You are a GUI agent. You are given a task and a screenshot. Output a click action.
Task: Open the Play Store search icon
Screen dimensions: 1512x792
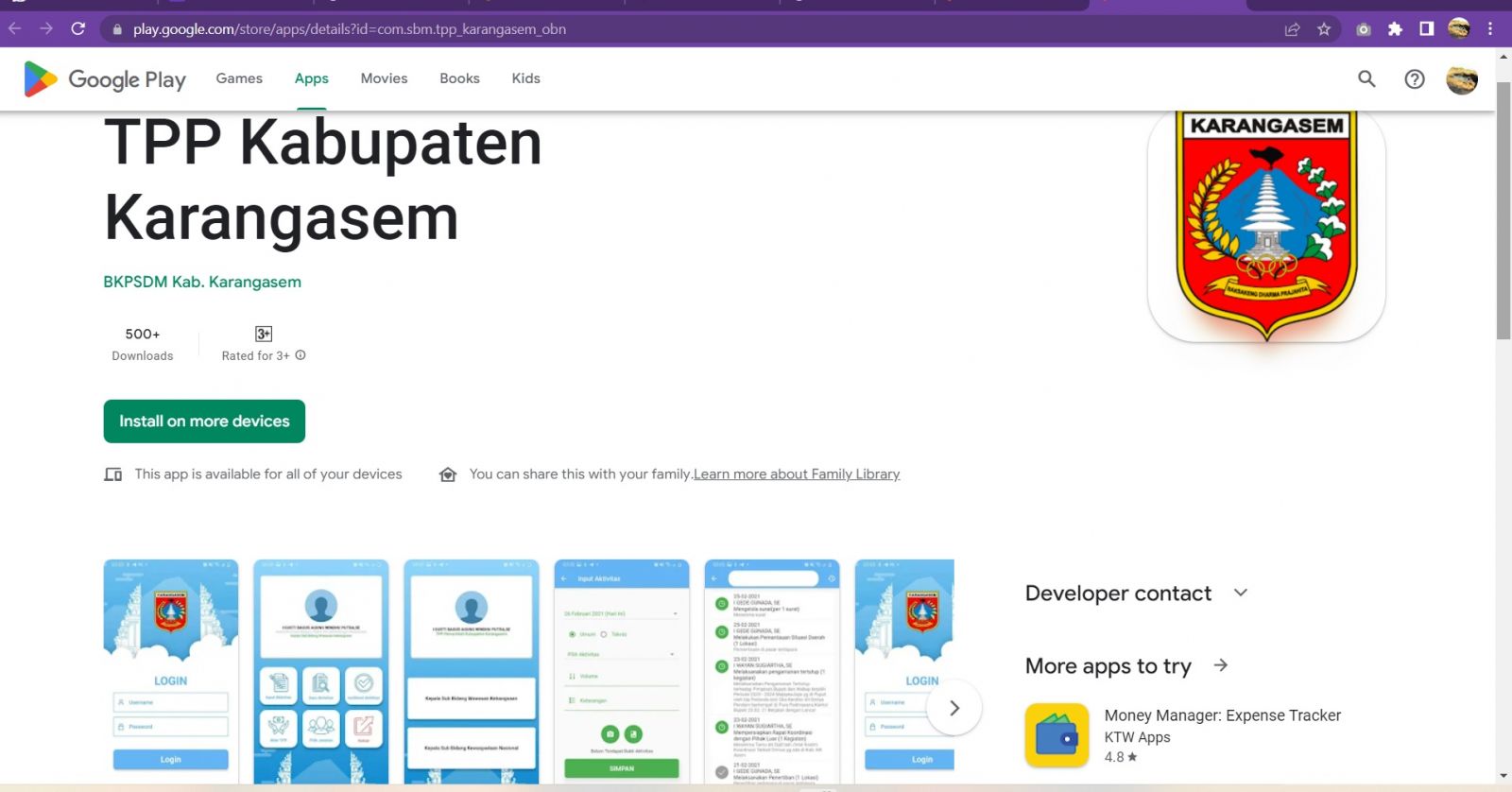pyautogui.click(x=1366, y=79)
